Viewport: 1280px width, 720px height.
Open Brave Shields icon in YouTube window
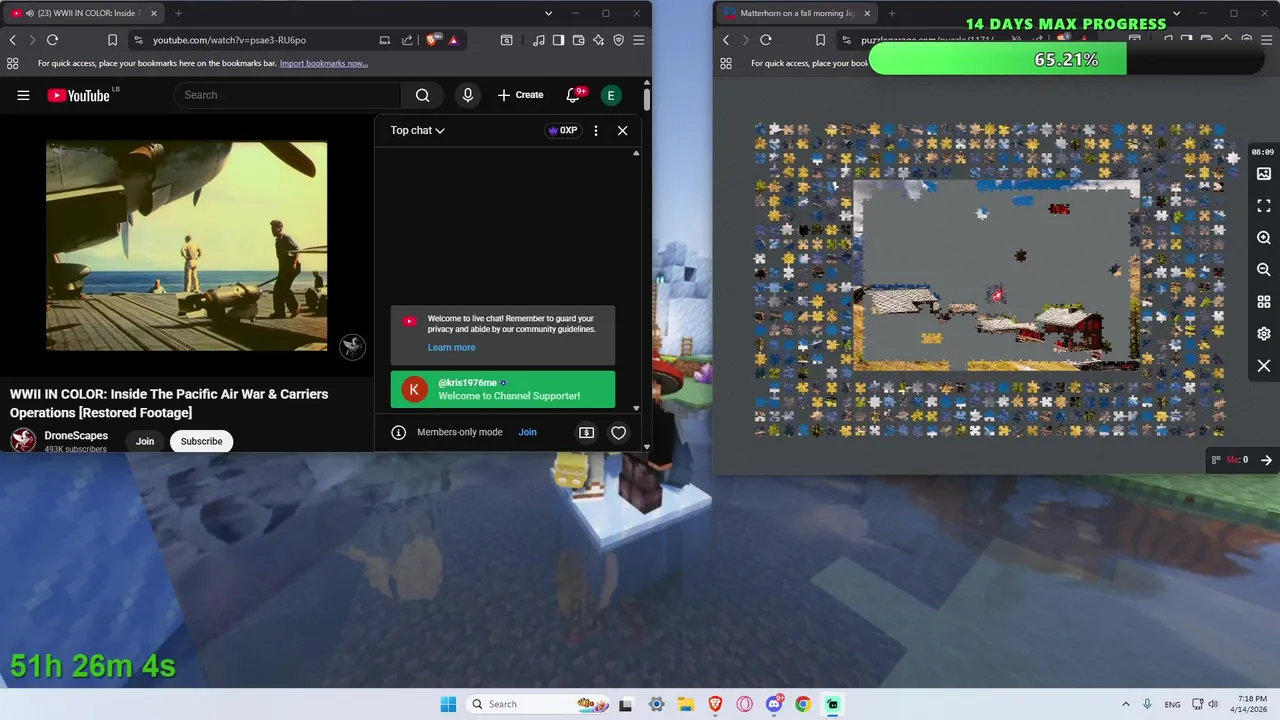(x=432, y=40)
